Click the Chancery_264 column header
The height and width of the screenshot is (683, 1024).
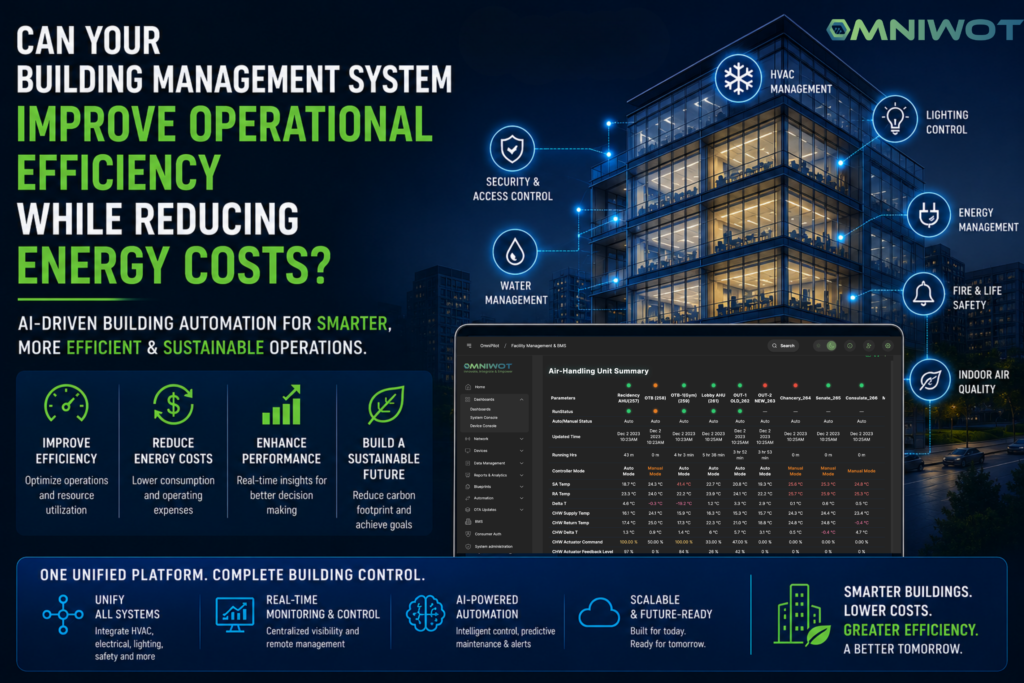pos(795,398)
